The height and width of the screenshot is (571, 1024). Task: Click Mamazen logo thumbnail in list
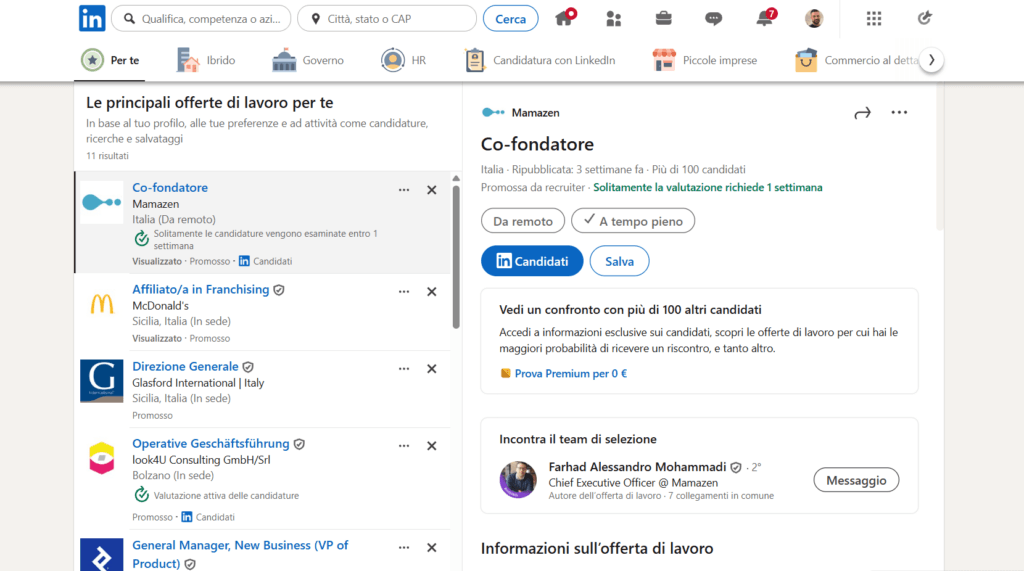(x=101, y=203)
